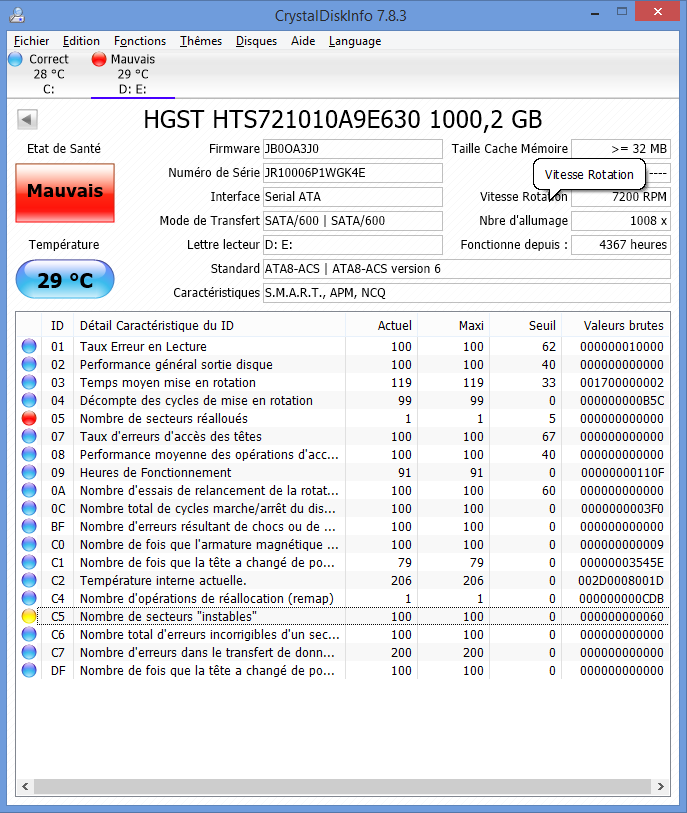Open the Fonctions menu
This screenshot has width=687, height=813.
[140, 41]
